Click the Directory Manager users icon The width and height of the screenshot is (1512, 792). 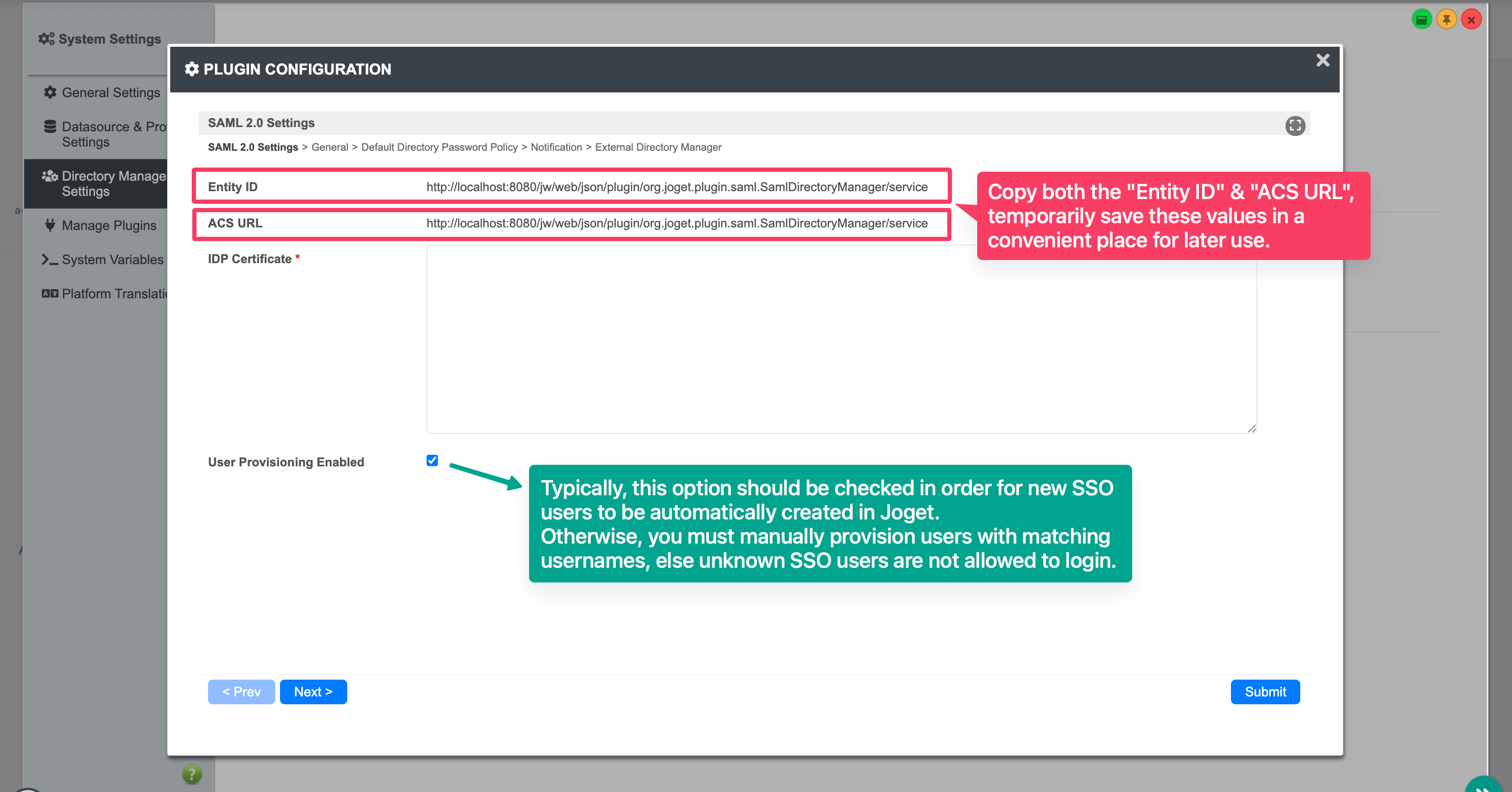50,175
